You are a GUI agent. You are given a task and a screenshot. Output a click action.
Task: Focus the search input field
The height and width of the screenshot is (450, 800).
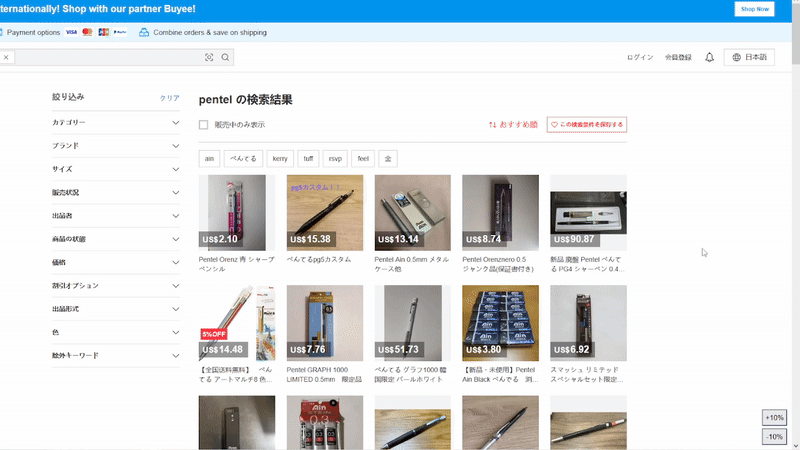(108, 57)
